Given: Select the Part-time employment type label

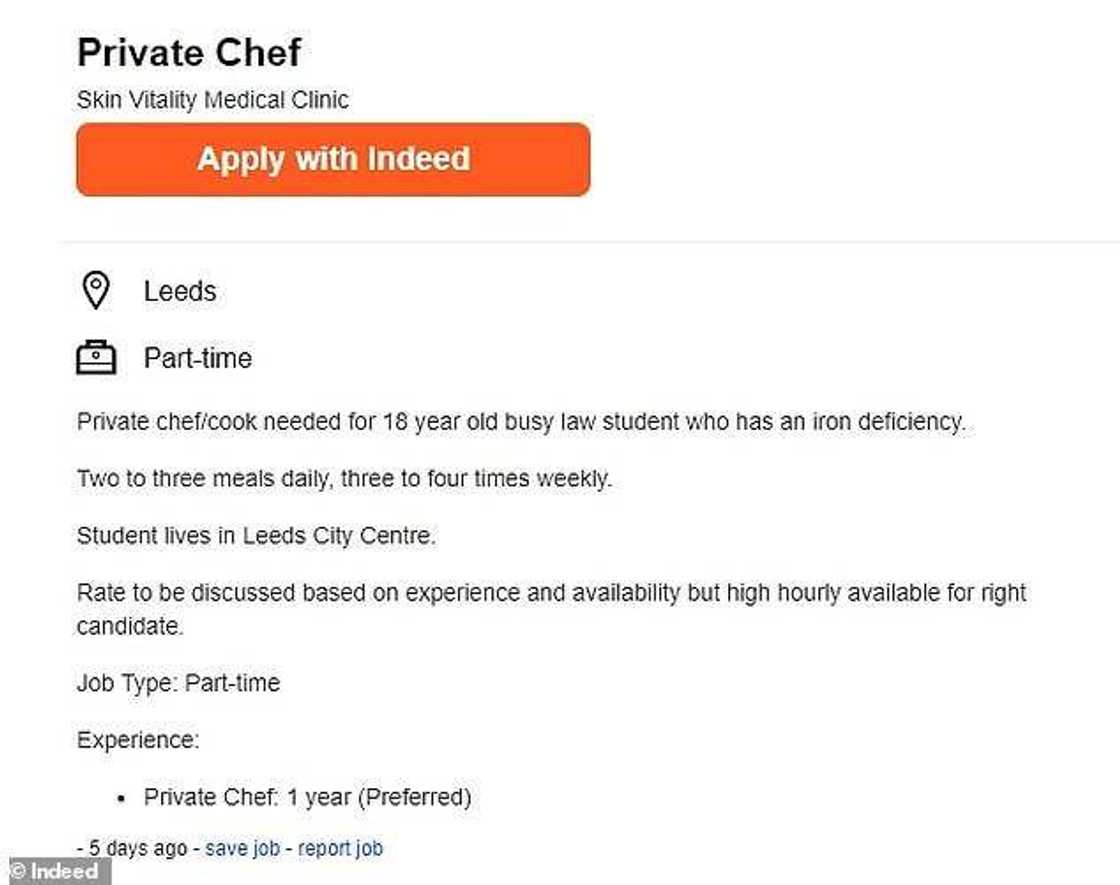Looking at the screenshot, I should click(x=197, y=358).
